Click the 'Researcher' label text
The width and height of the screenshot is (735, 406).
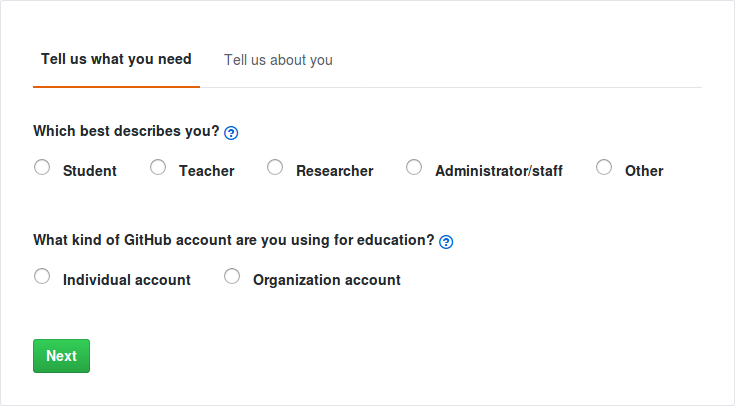(335, 171)
